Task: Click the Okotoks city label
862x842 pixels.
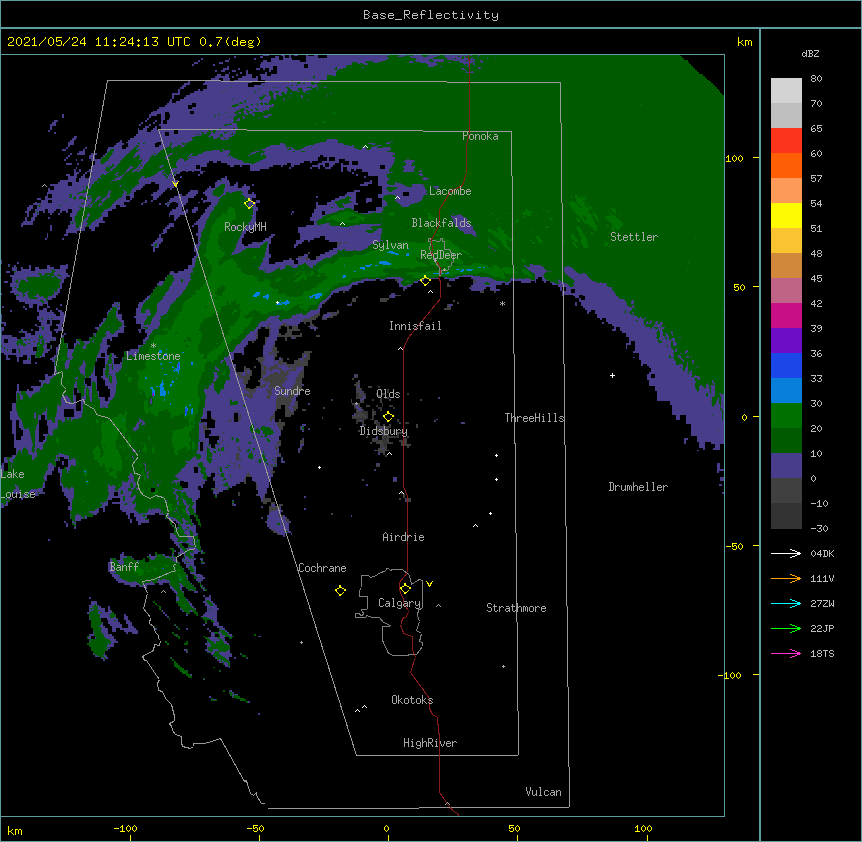Action: click(x=412, y=700)
